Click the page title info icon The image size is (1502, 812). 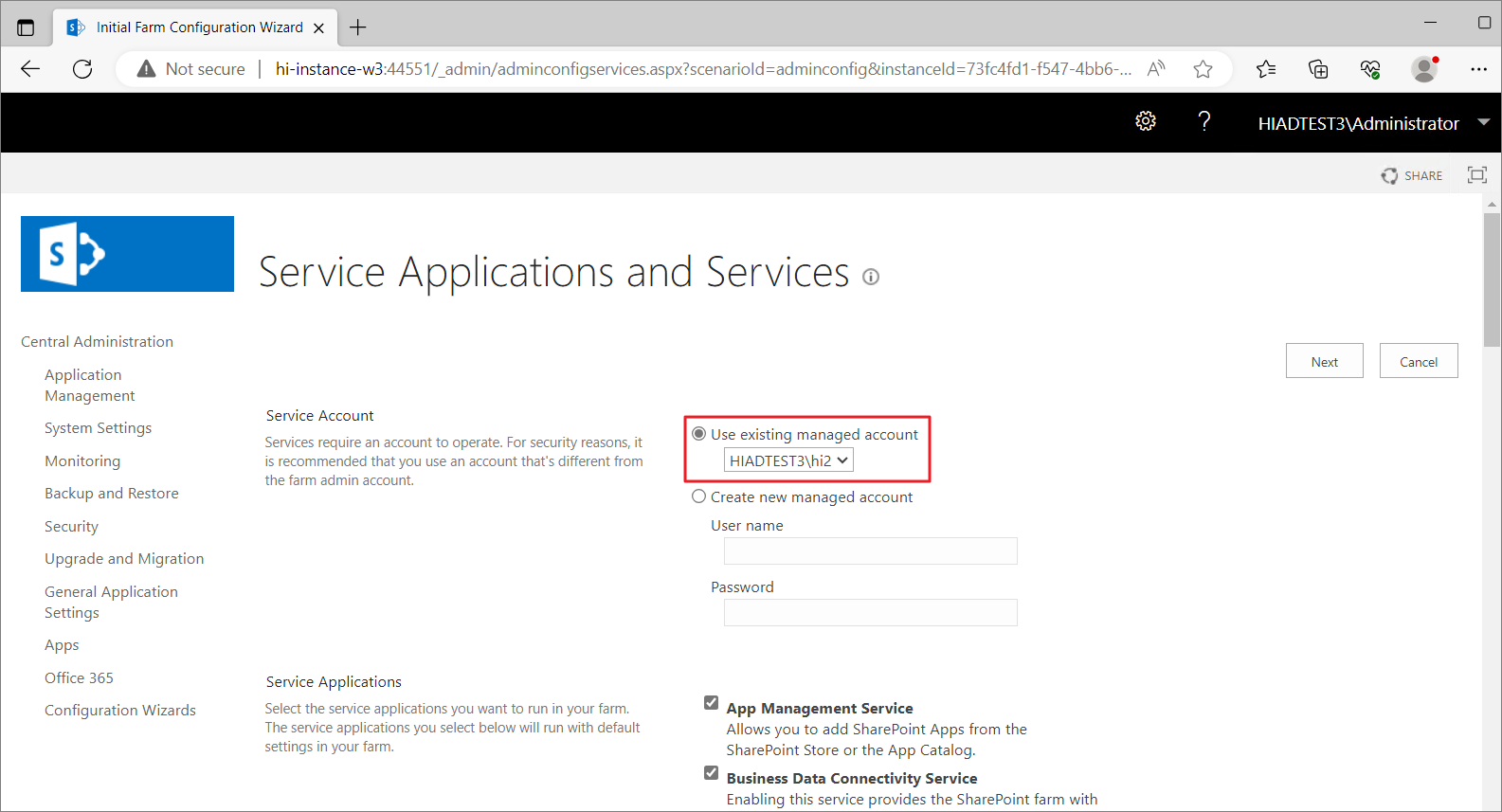coord(871,277)
